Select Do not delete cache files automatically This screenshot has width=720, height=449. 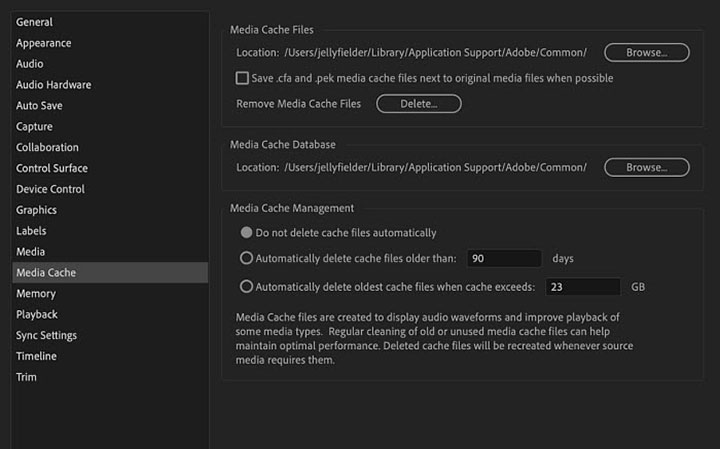click(x=246, y=233)
